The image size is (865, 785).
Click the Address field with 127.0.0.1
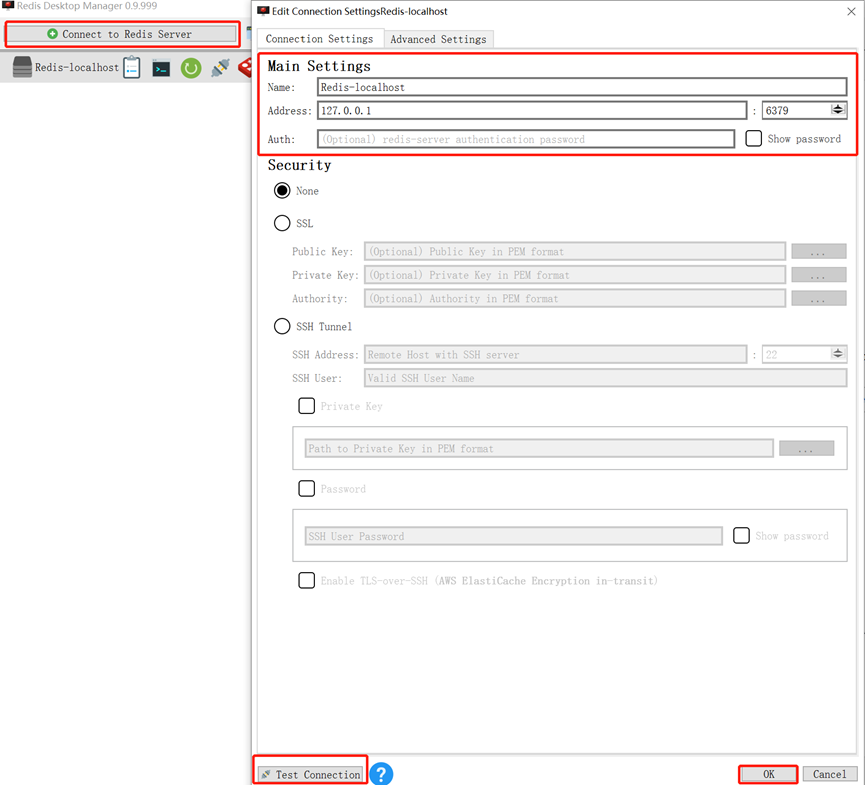click(532, 111)
